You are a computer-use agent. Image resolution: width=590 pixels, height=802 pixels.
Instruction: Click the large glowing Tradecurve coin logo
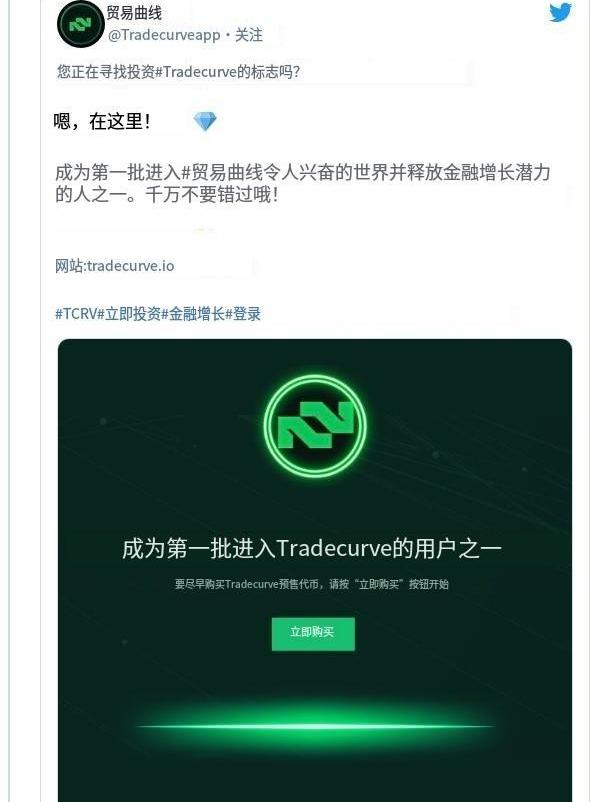coord(315,426)
